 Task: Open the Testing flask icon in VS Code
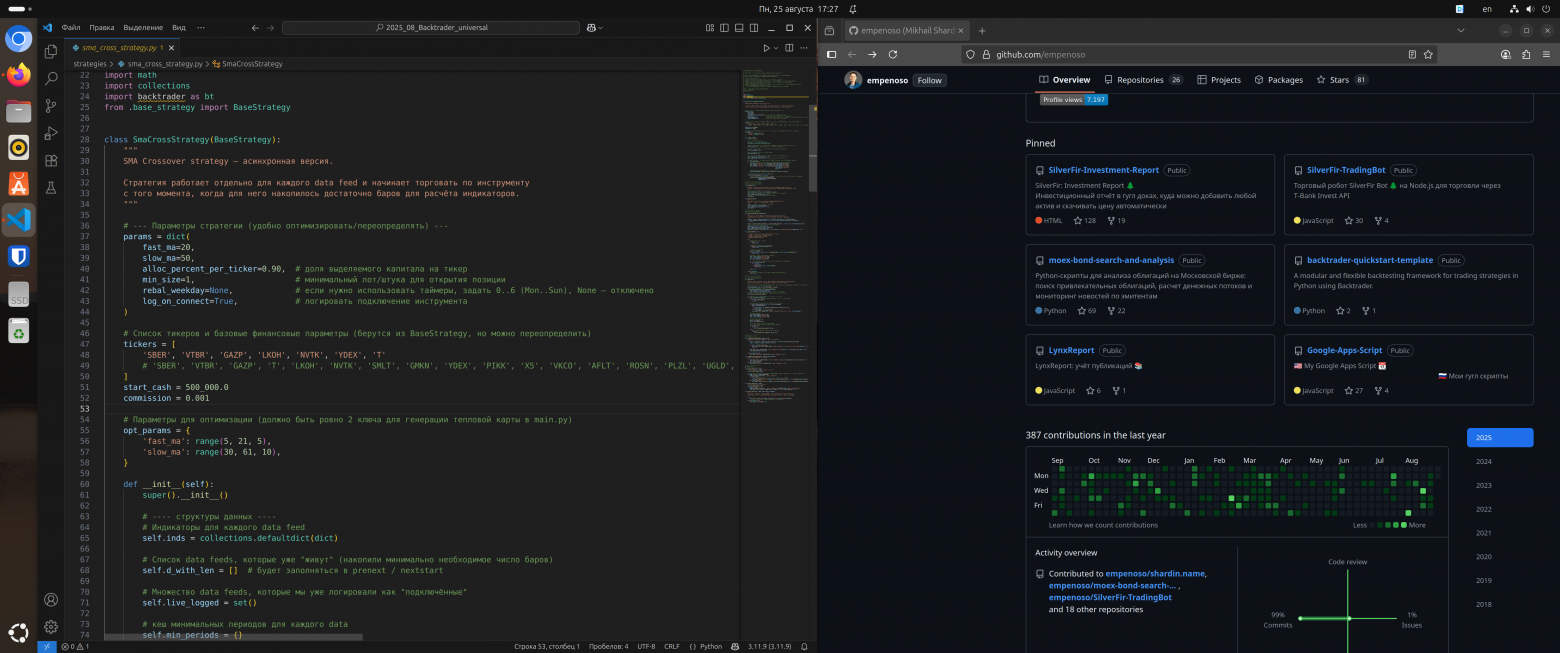(51, 187)
